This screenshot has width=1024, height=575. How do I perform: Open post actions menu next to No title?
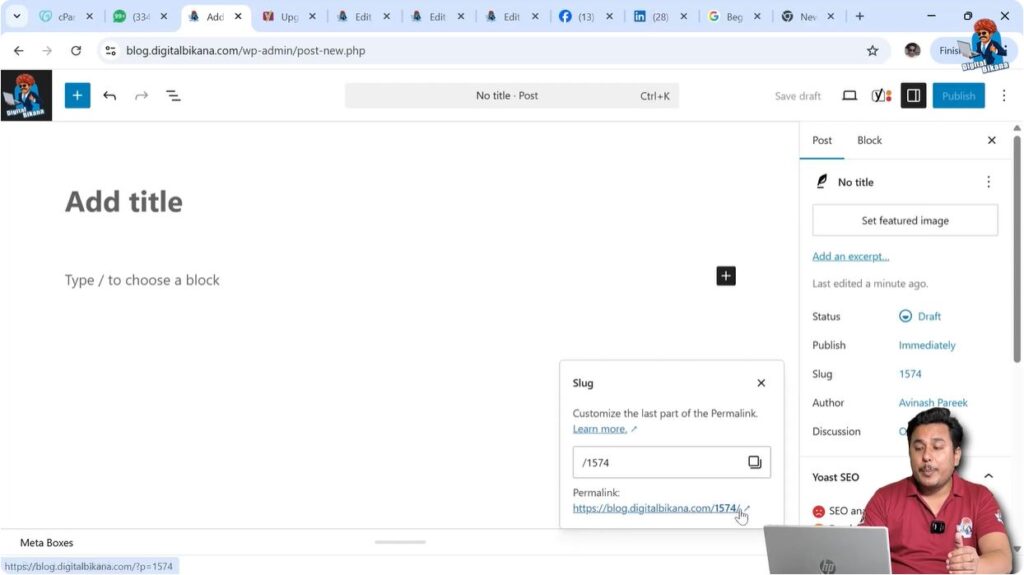988,182
